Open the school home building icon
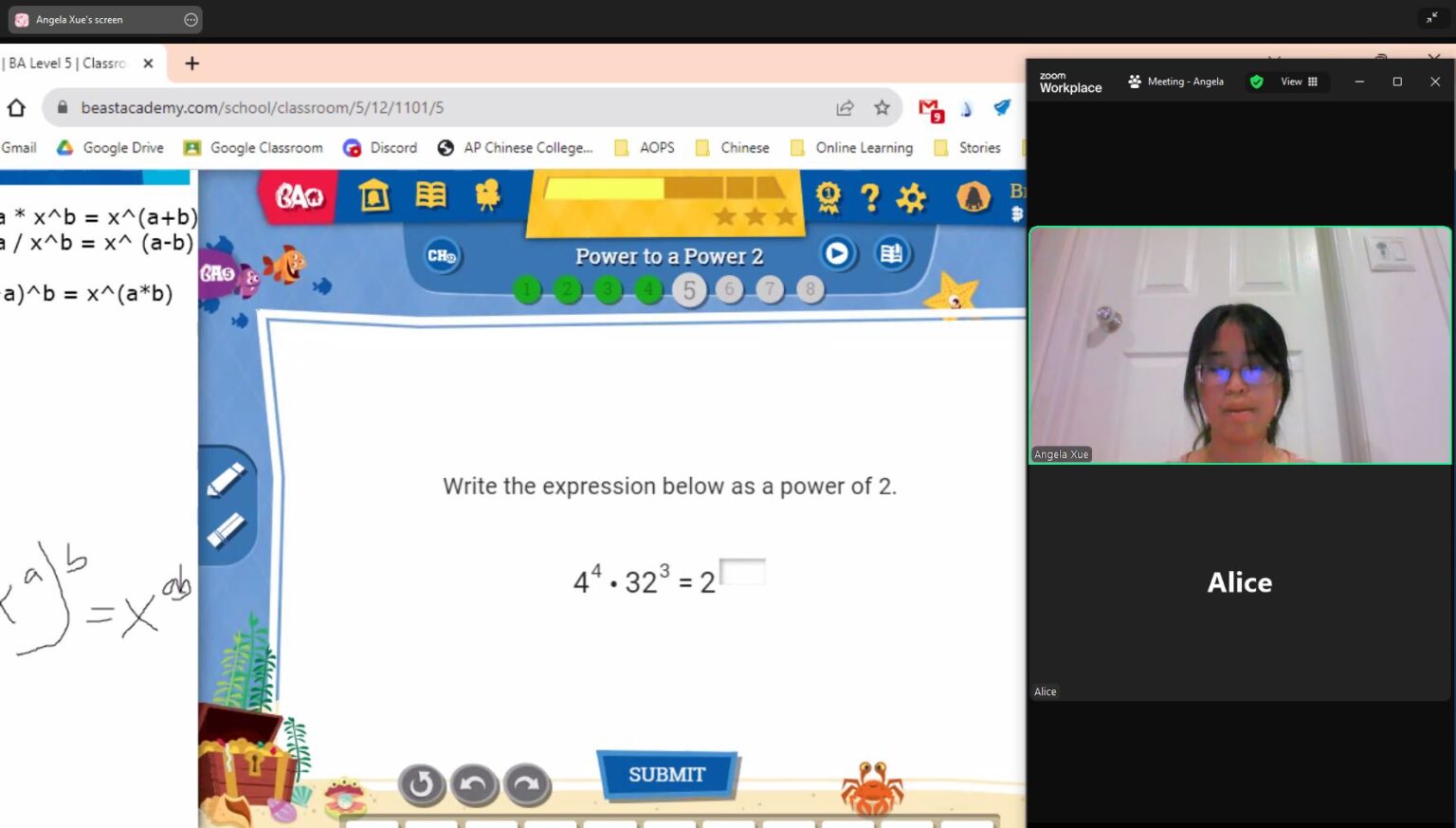The image size is (1456, 828). tap(373, 195)
